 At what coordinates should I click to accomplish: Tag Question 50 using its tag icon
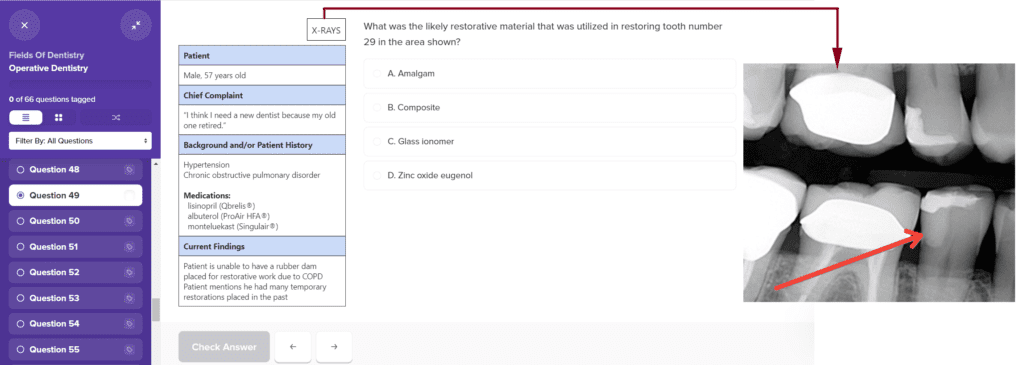click(129, 221)
